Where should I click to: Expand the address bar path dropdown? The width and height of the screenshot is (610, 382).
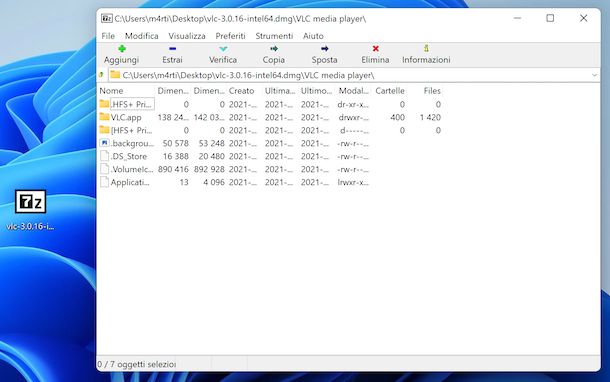click(594, 75)
